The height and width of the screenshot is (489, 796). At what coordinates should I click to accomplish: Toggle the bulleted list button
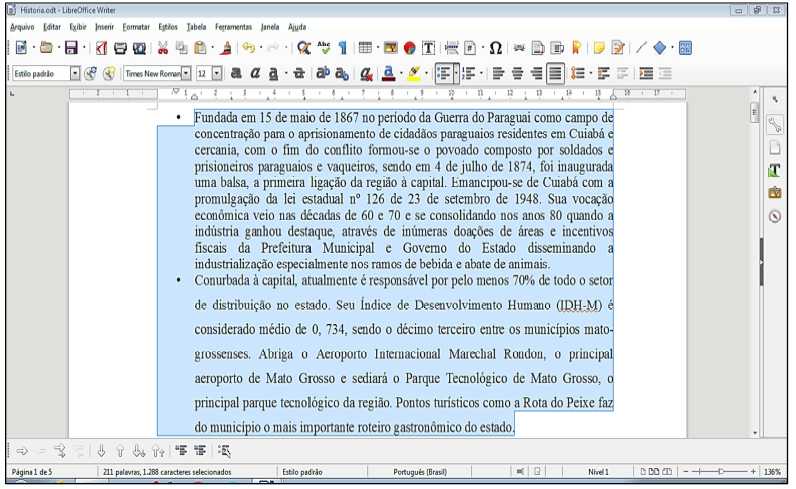coord(444,74)
